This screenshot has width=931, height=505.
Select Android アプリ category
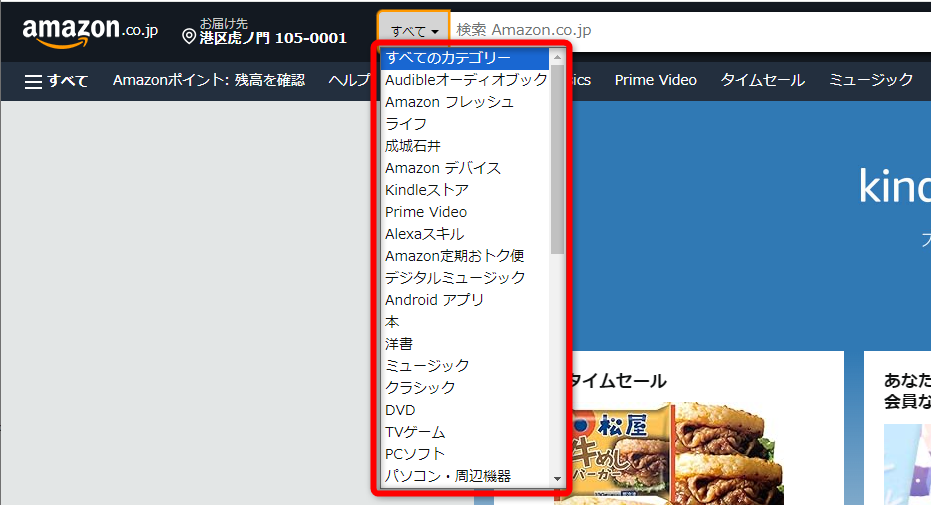pyautogui.click(x=466, y=300)
